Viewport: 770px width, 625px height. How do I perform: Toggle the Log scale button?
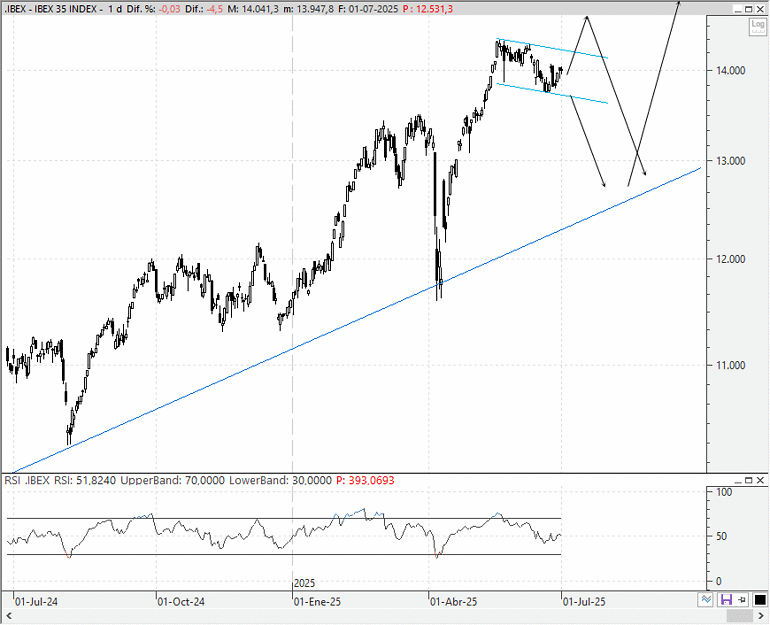[758, 26]
